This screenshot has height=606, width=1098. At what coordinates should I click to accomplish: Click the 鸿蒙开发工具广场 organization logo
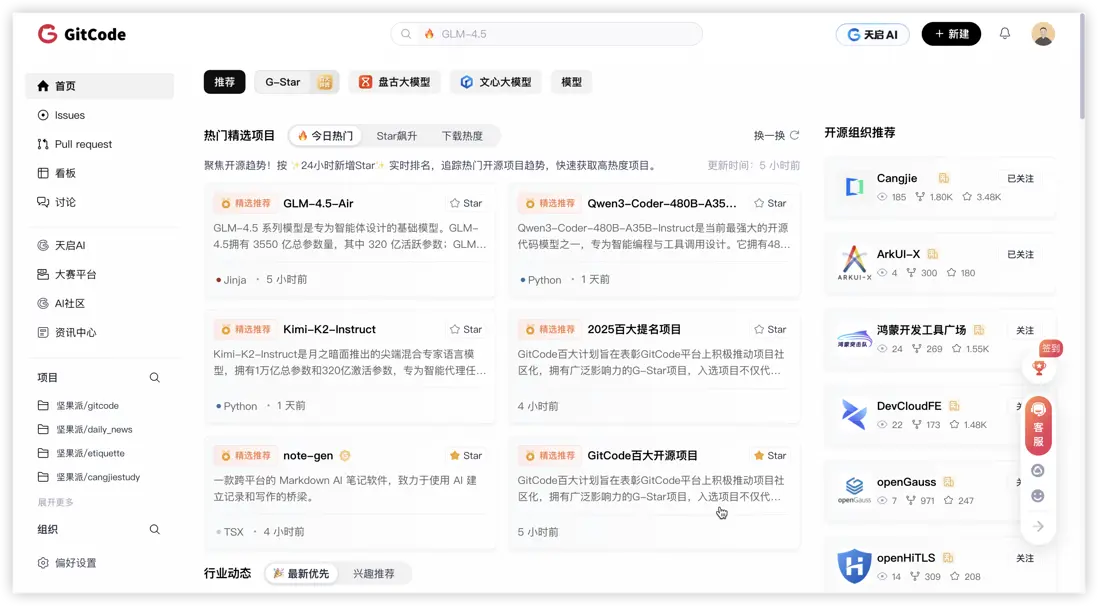pos(854,339)
